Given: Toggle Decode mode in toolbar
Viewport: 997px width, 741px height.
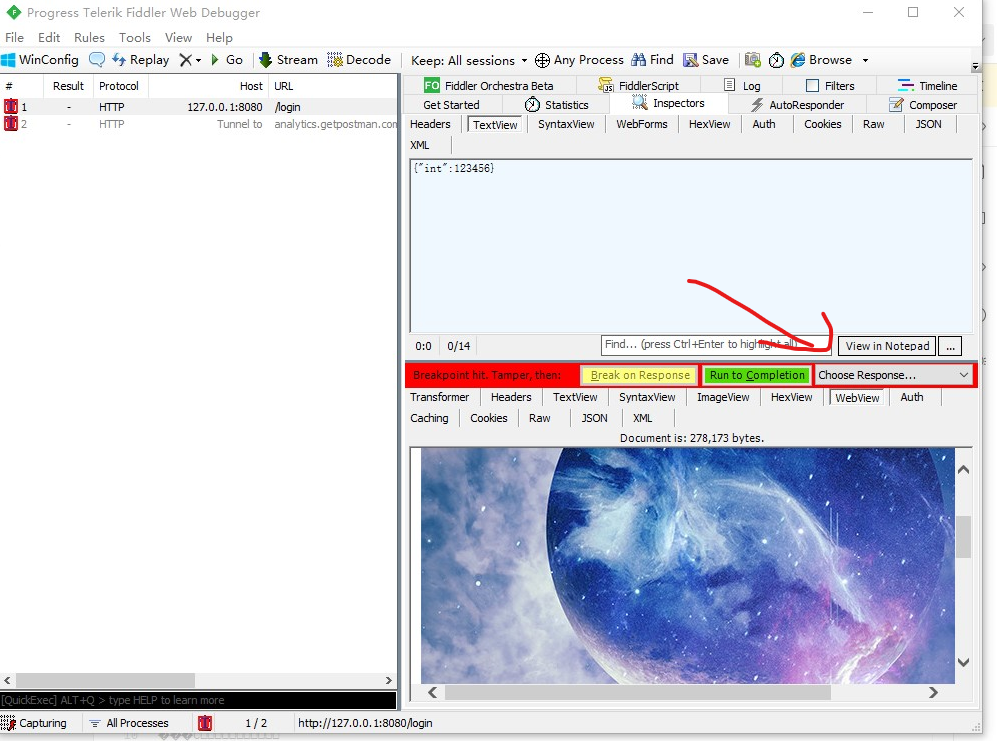Looking at the screenshot, I should pyautogui.click(x=359, y=60).
